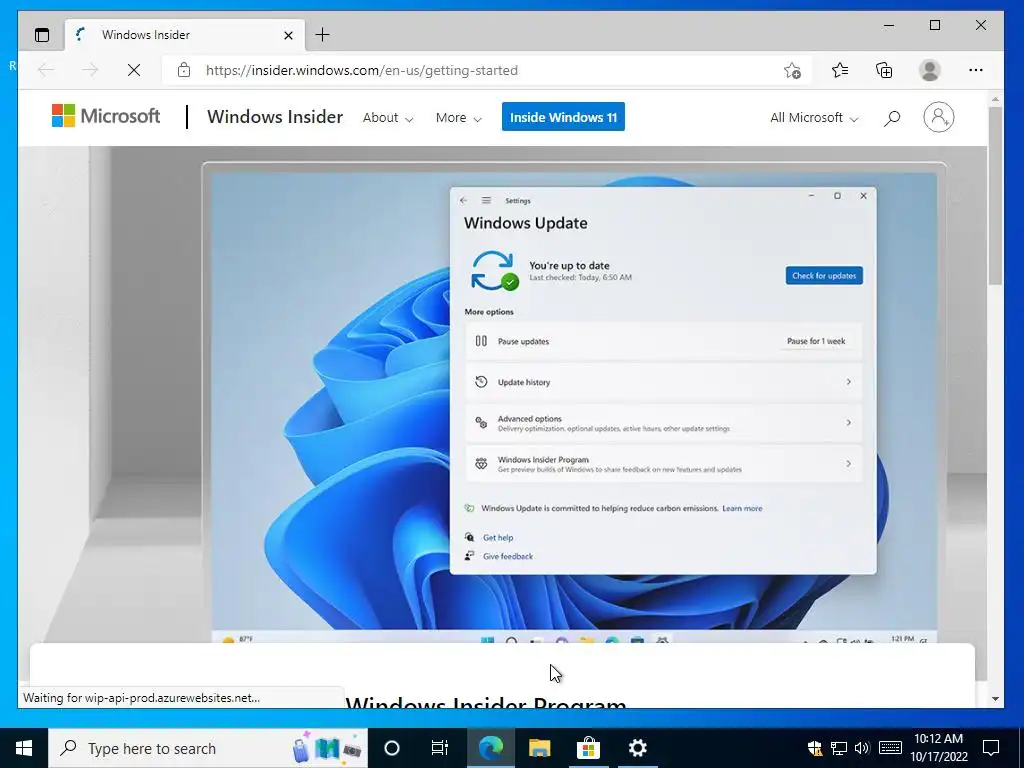Open File Explorer from the taskbar
The image size is (1024, 768).
(539, 748)
